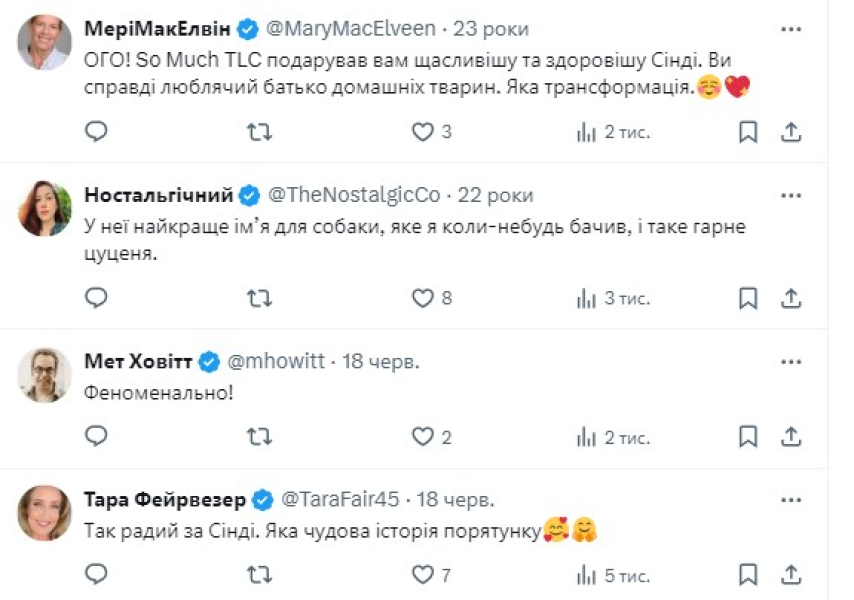Reply to МеріМакЕлвін's tweet
Viewport: 854px width, 600px height.
[x=95, y=130]
